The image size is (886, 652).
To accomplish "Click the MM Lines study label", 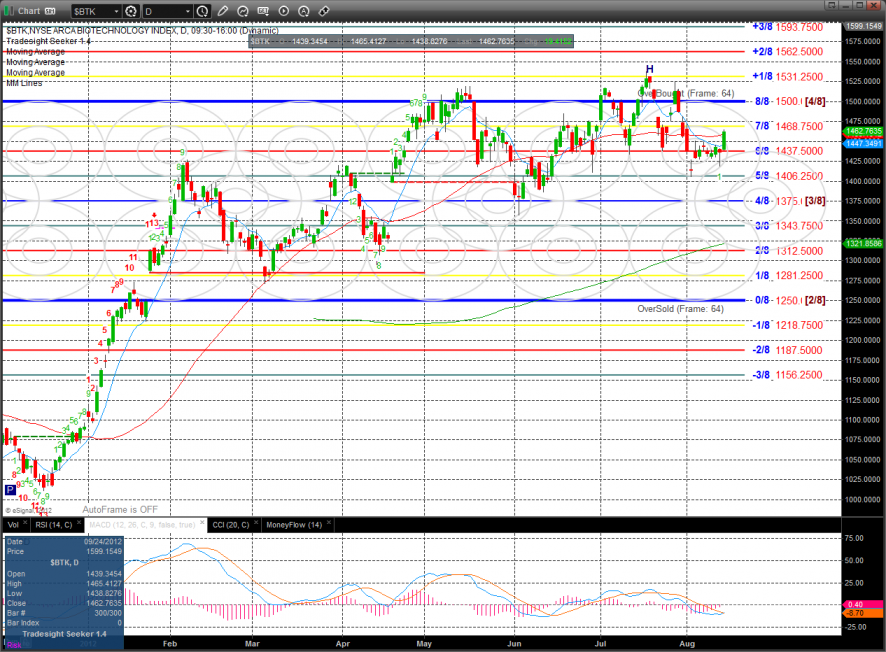I will 24,83.
